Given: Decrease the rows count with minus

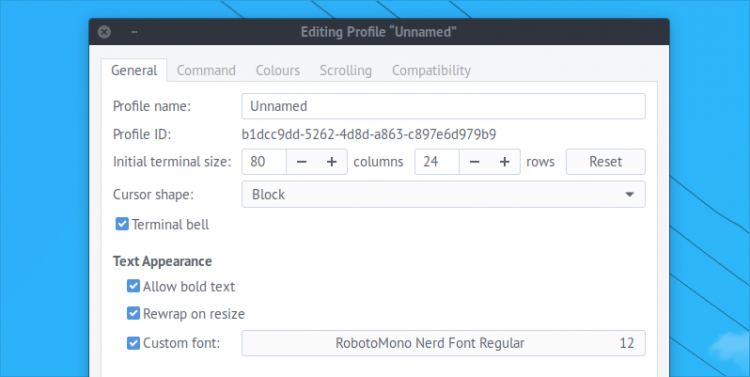Looking at the screenshot, I should point(474,162).
